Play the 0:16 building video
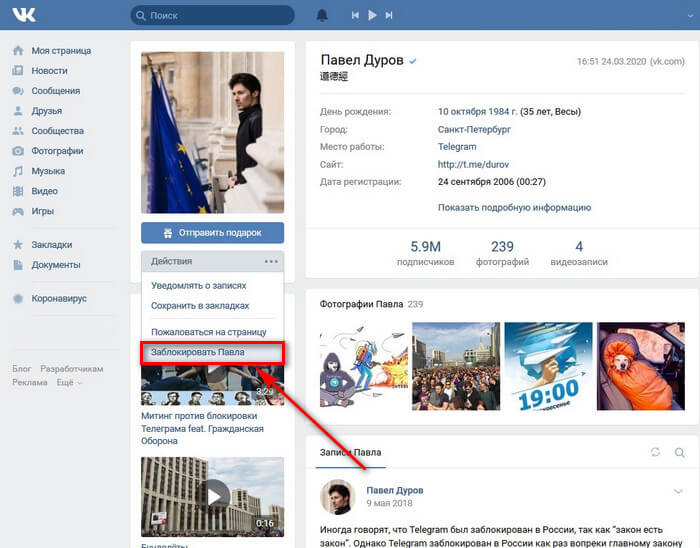Screen dimensions: 700x548 coord(212,497)
